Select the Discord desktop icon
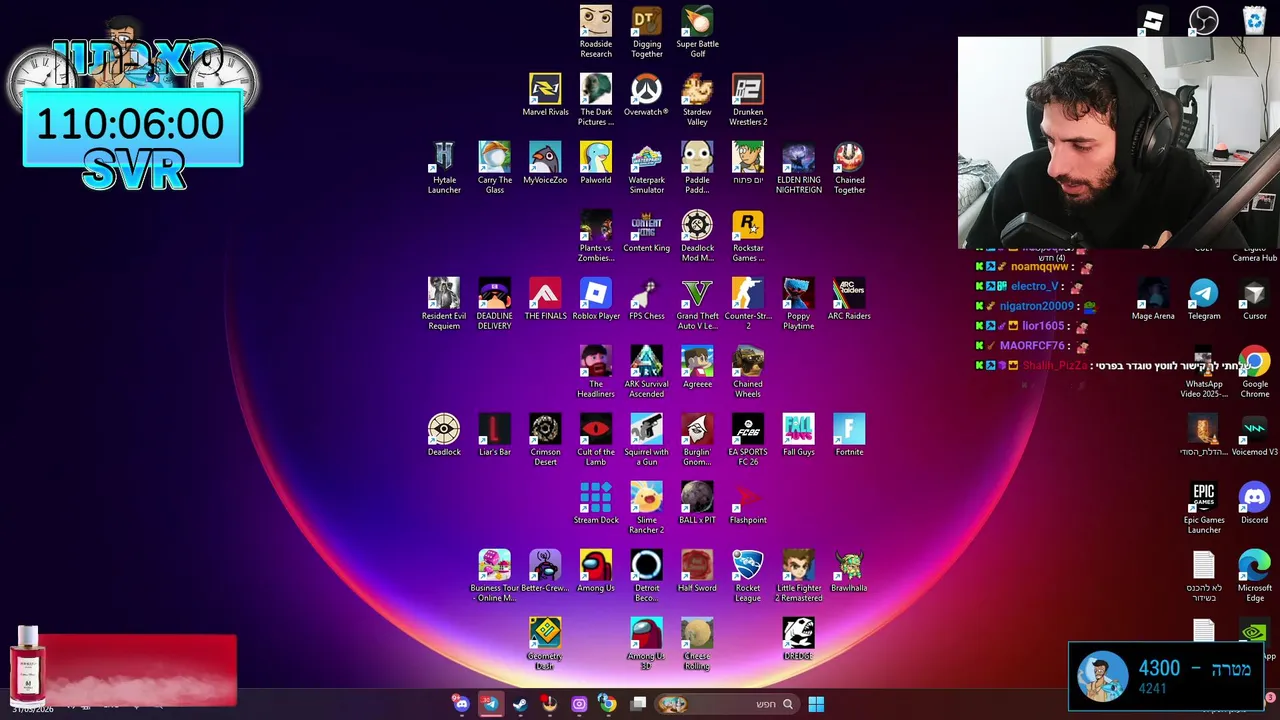The width and height of the screenshot is (1280, 720). tap(1255, 503)
